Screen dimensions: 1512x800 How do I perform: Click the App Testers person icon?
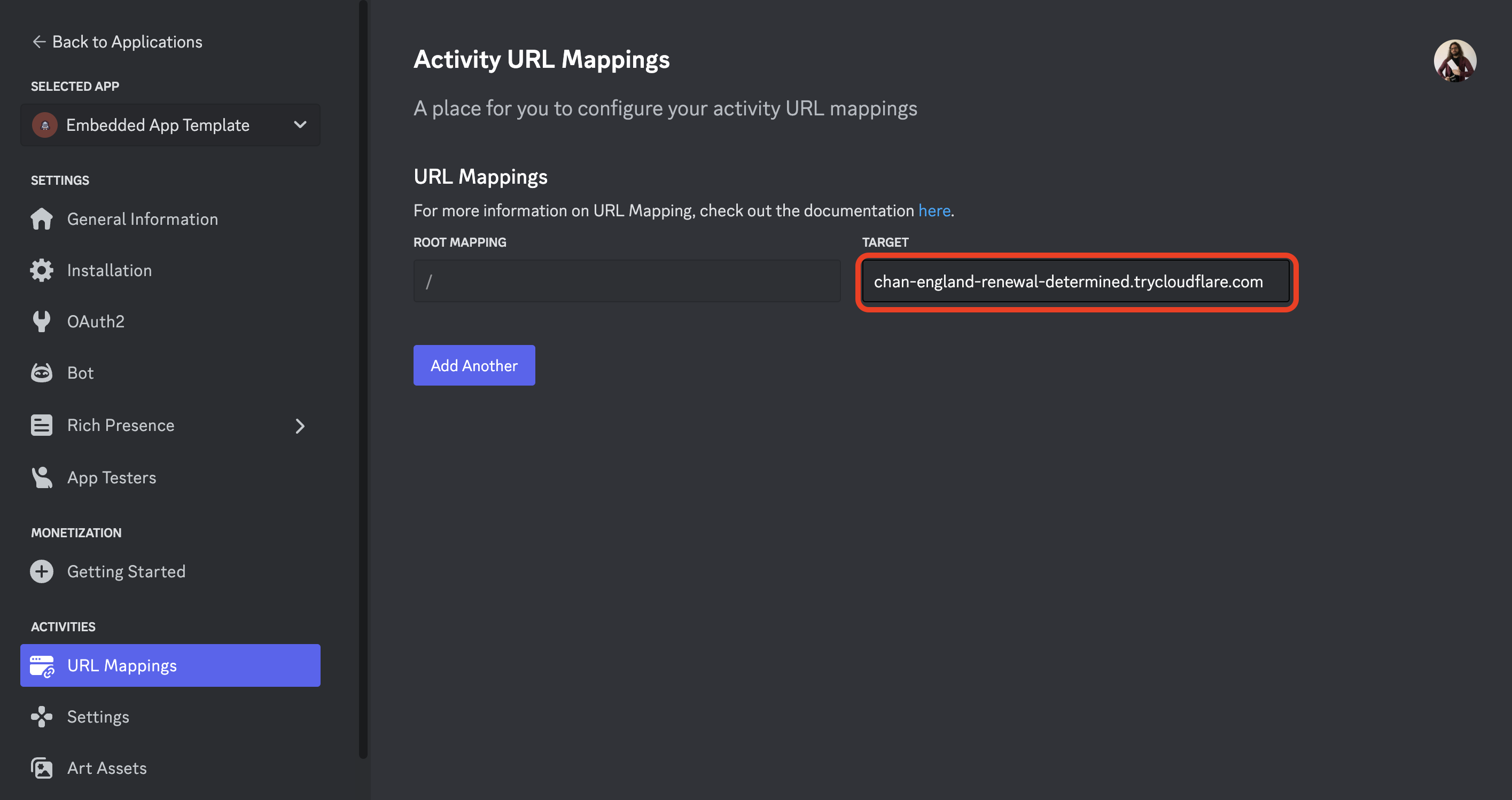coord(42,477)
